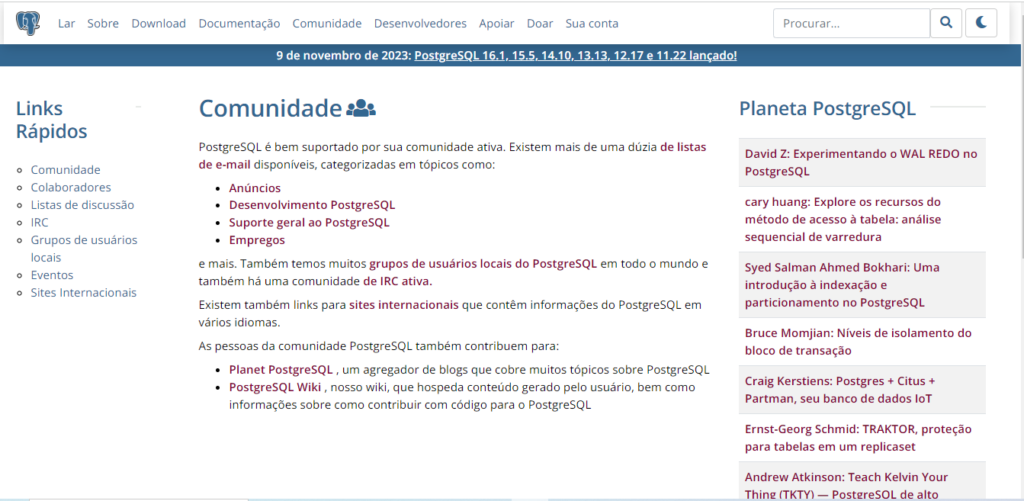Open Eventos sidebar link
Viewport: 1024px width, 501px height.
tap(52, 275)
